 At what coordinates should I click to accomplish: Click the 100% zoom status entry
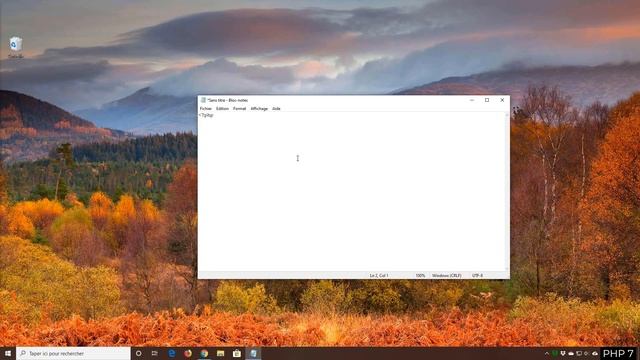coord(420,276)
